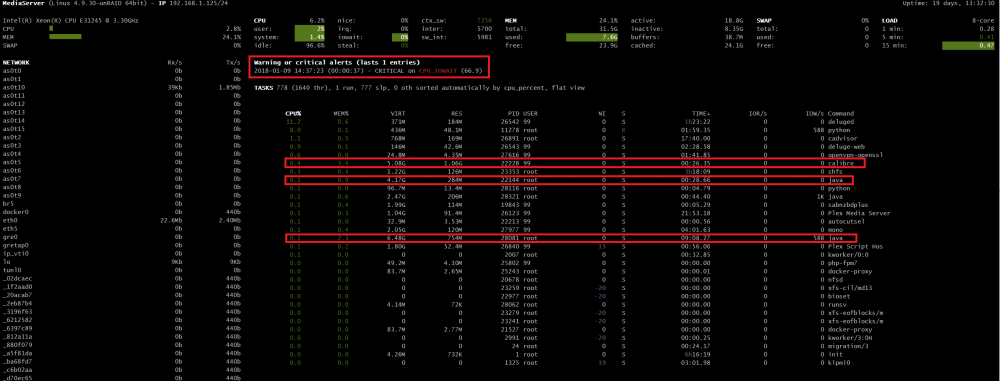Image resolution: width=1000 pixels, height=381 pixels.
Task: Select the deluge-web process name
Action: pyautogui.click(x=846, y=146)
